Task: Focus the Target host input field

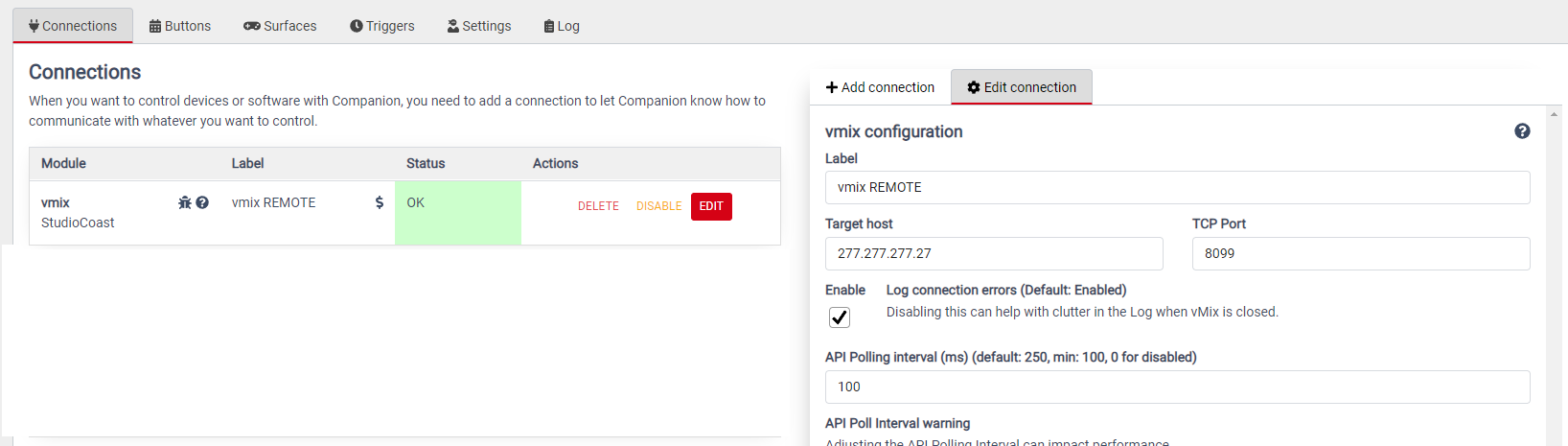Action: (x=994, y=254)
